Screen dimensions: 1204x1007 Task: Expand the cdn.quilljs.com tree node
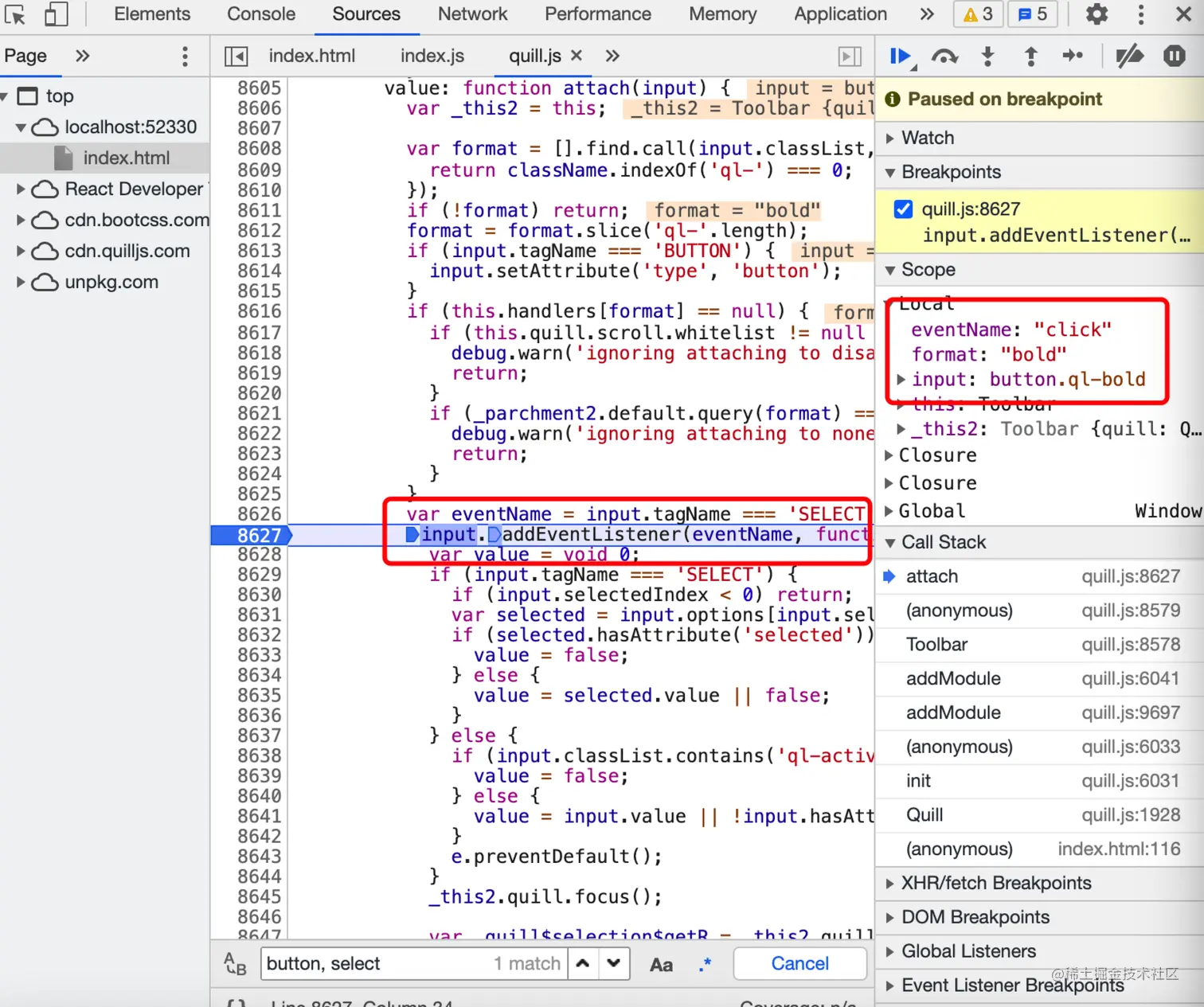click(x=21, y=252)
